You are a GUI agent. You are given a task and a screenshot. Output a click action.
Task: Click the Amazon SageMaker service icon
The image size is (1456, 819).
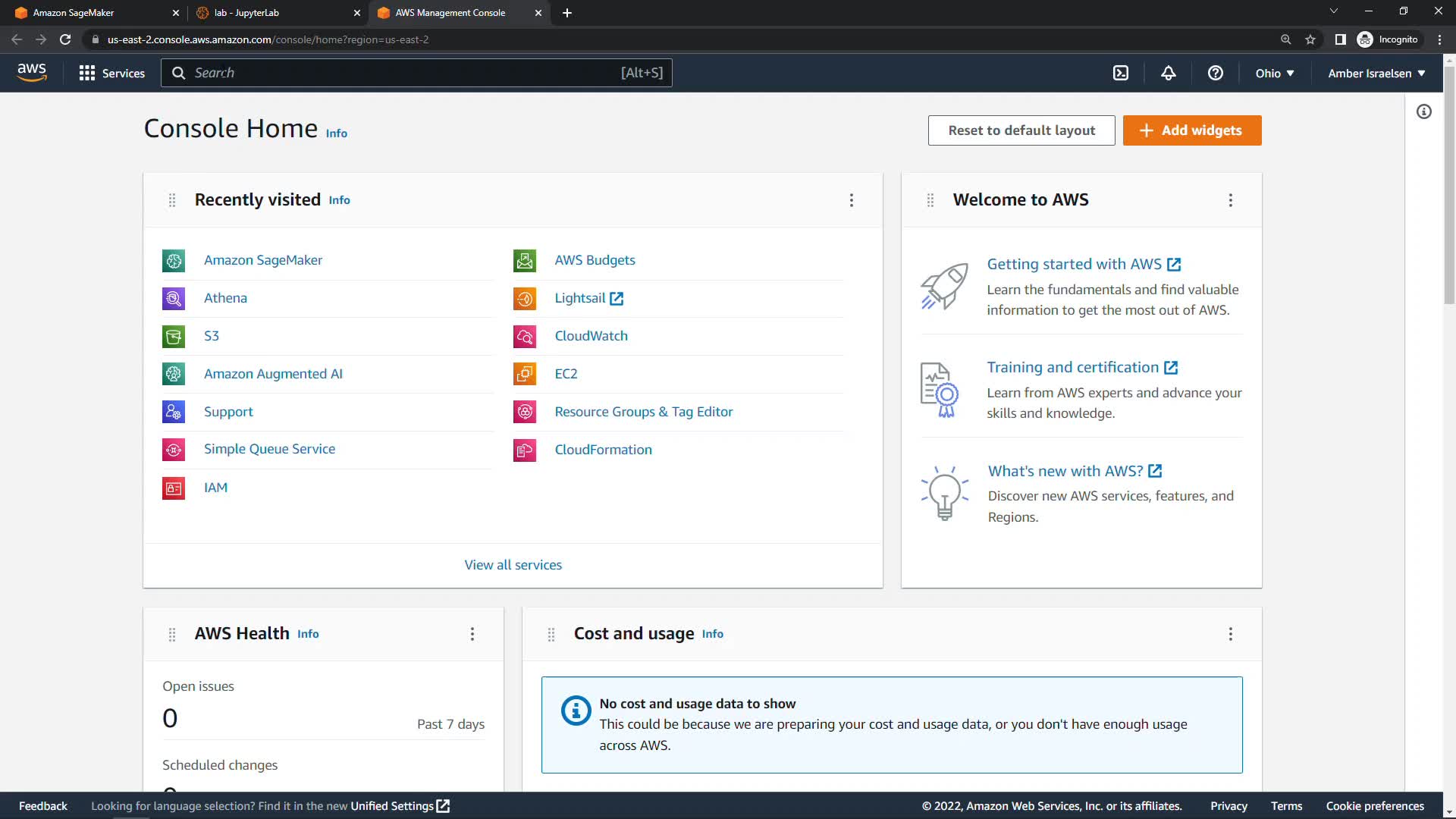point(174,261)
